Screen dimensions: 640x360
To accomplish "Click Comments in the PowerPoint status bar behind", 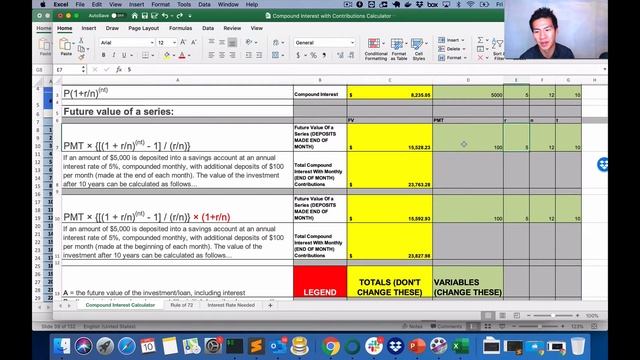I will (446, 326).
